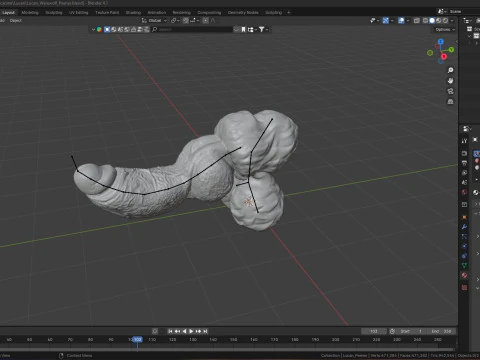The height and width of the screenshot is (360, 480).
Task: Click the zoom view magnifier icon
Action: click(450, 70)
